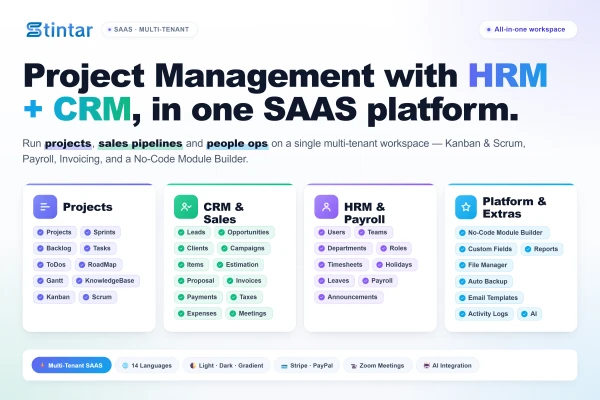This screenshot has height=400, width=600.
Task: Click the Reports tag
Action: click(542, 249)
